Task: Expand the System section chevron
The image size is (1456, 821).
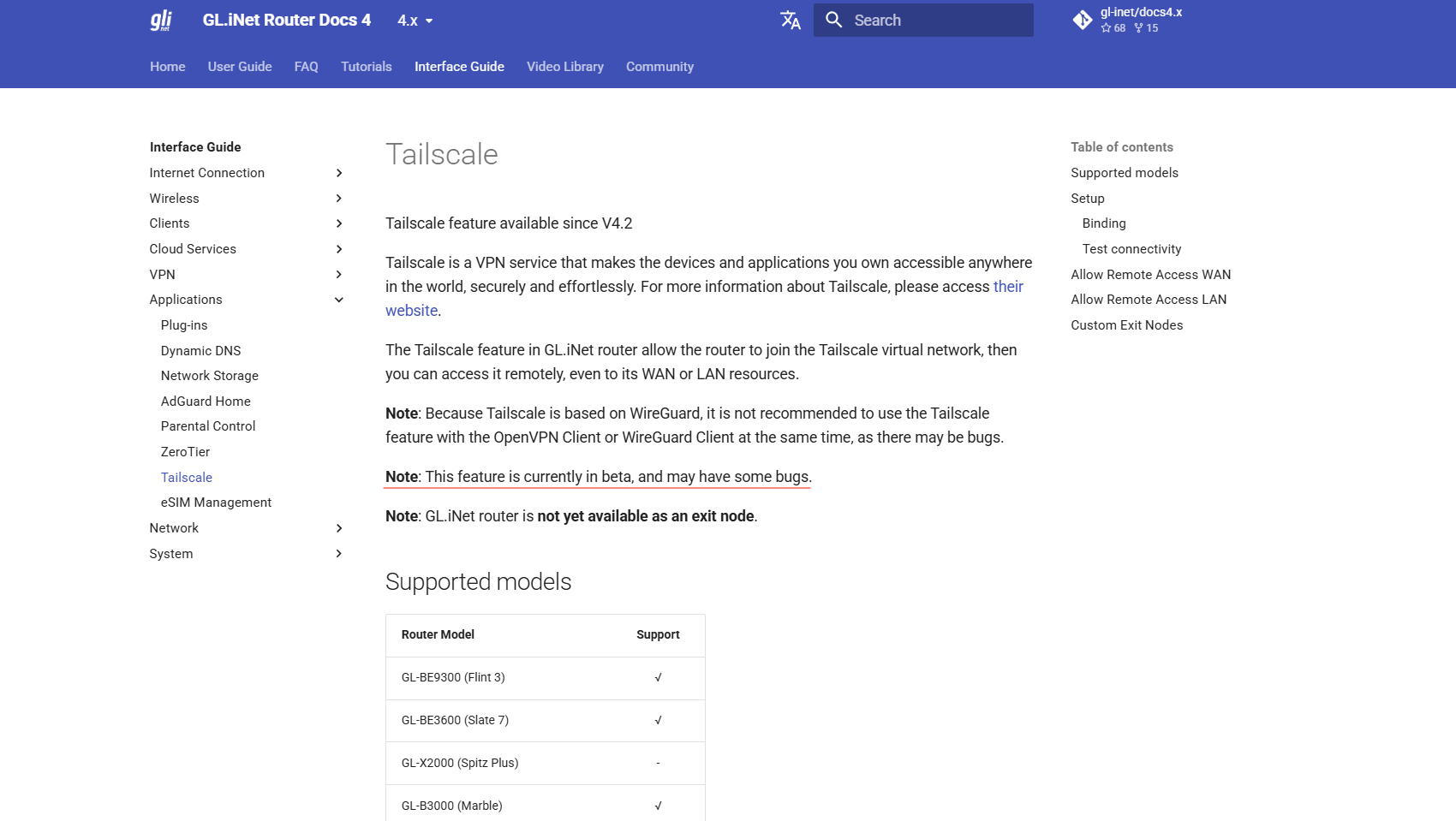Action: click(x=339, y=554)
